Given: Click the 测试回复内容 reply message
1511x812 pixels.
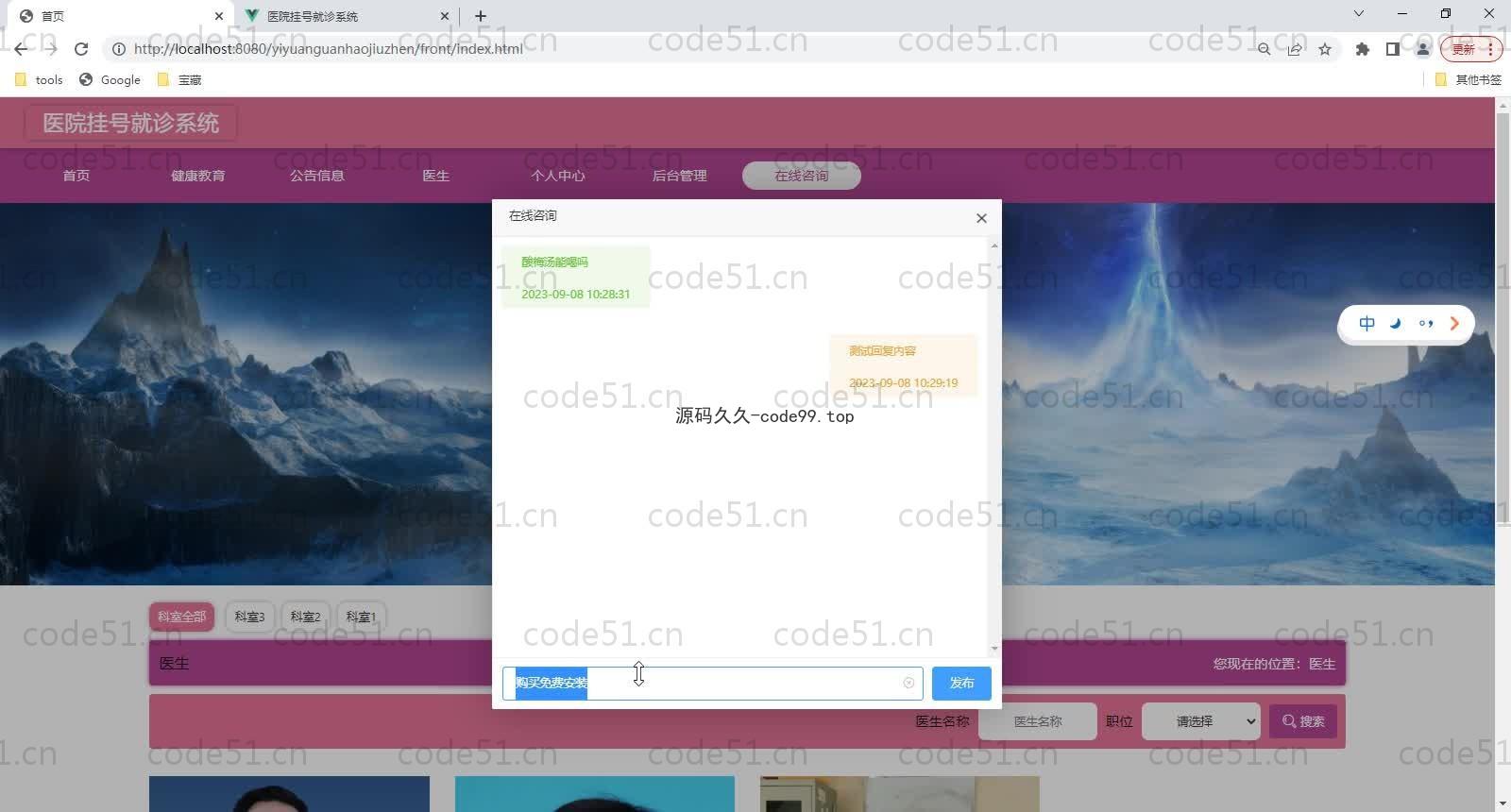Looking at the screenshot, I should 903,366.
